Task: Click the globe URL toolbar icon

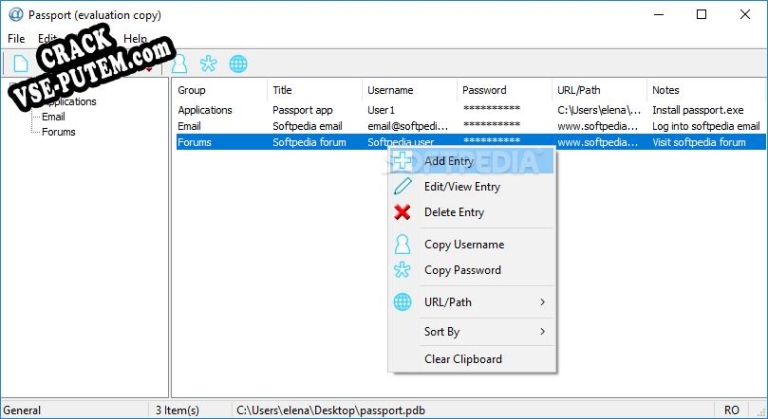Action: click(238, 64)
